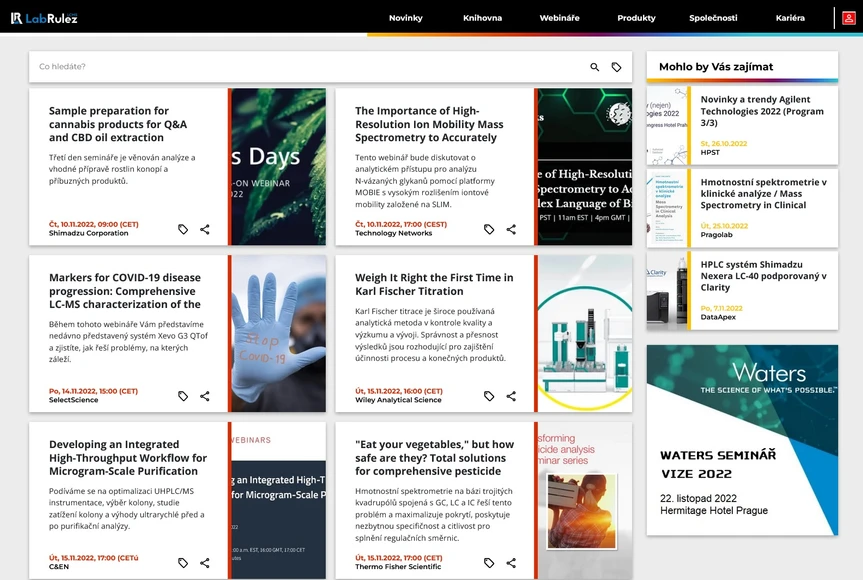Click 'Wiley Analytical Science' organizer name
863x580 pixels.
click(x=398, y=400)
